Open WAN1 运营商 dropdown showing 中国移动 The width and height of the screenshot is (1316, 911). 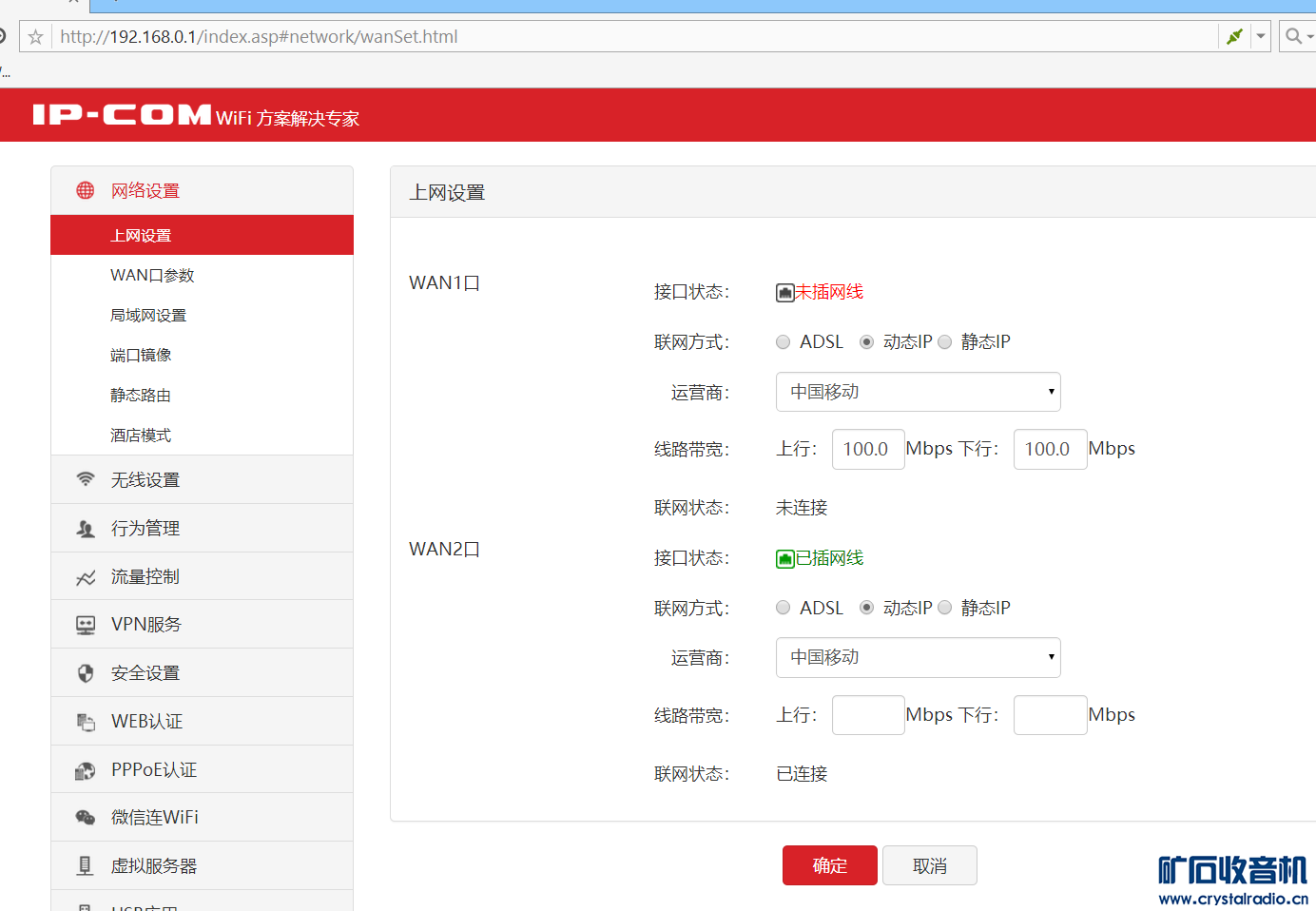918,392
